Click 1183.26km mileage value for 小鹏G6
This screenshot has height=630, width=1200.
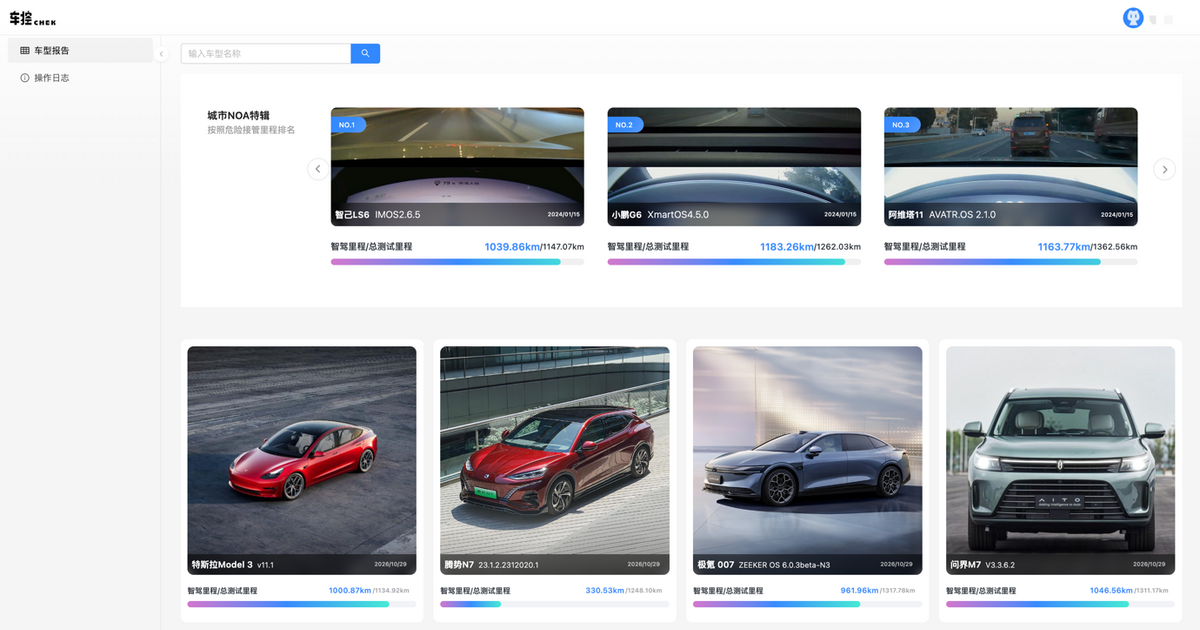(x=787, y=247)
